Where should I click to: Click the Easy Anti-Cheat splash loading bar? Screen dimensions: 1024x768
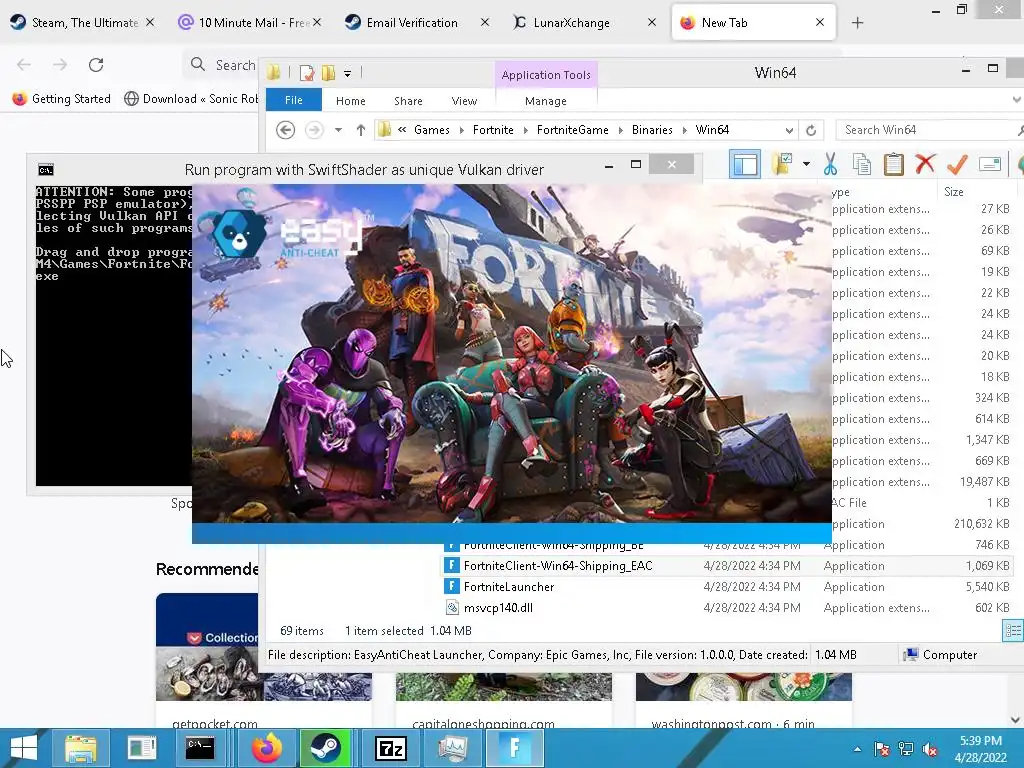pyautogui.click(x=511, y=533)
